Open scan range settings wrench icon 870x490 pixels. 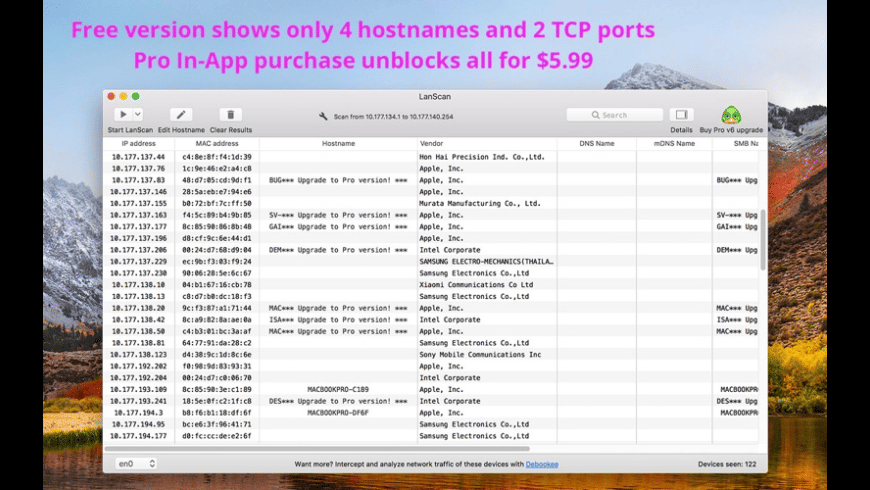(323, 116)
